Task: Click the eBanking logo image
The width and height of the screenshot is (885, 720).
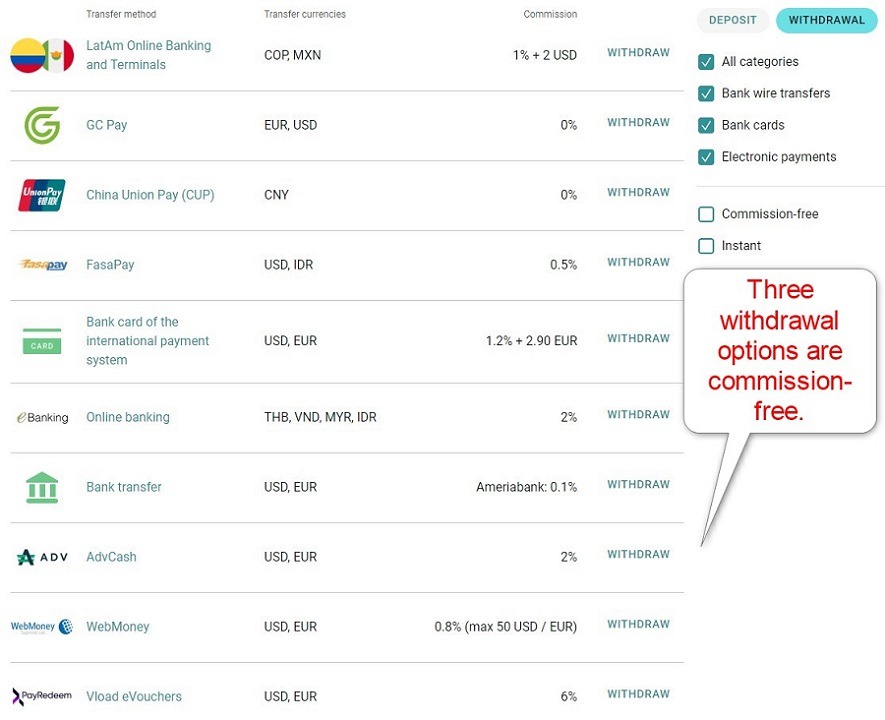Action: click(x=42, y=417)
